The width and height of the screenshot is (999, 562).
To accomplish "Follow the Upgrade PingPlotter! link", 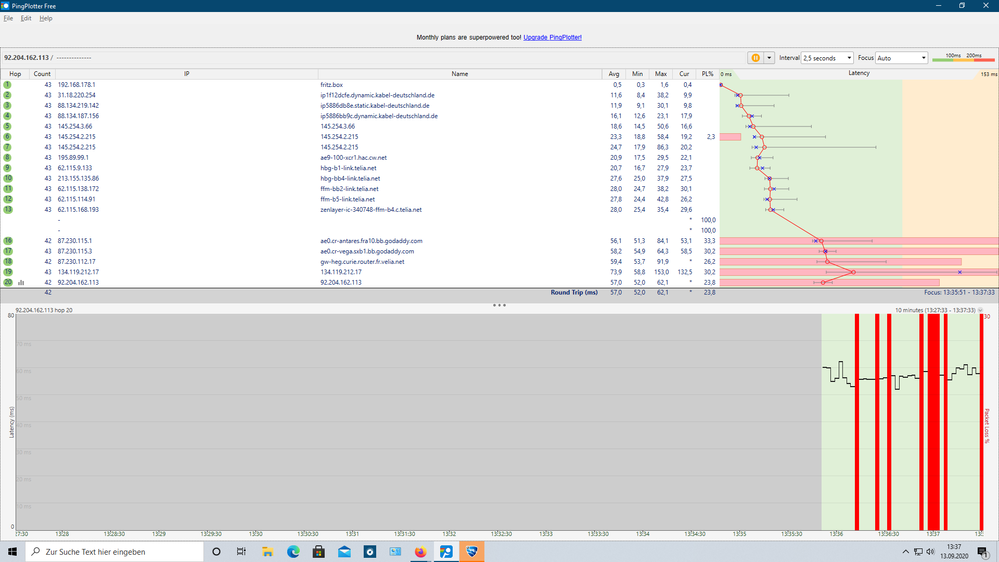I will [x=552, y=38].
